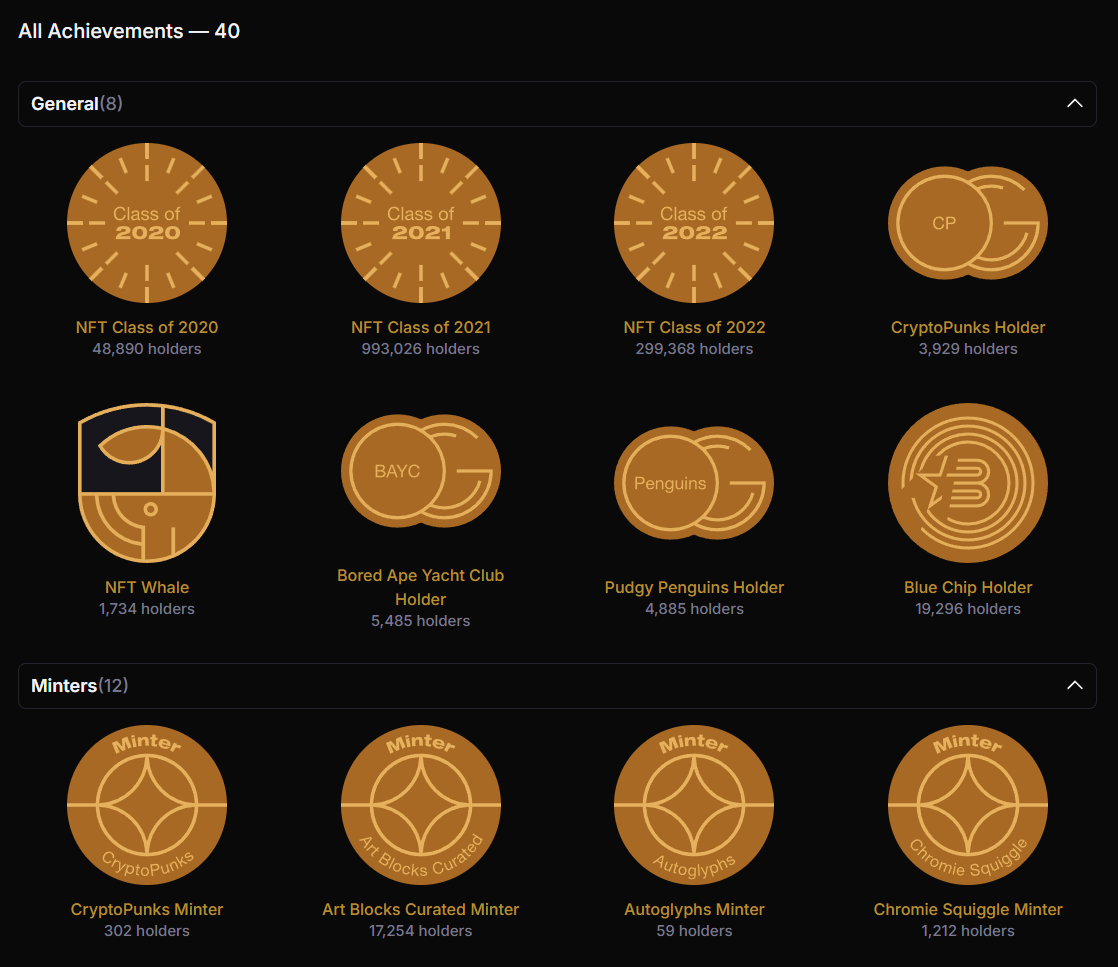1118x967 pixels.
Task: Click the Bored Ape Yacht Club Holder text
Action: [420, 587]
